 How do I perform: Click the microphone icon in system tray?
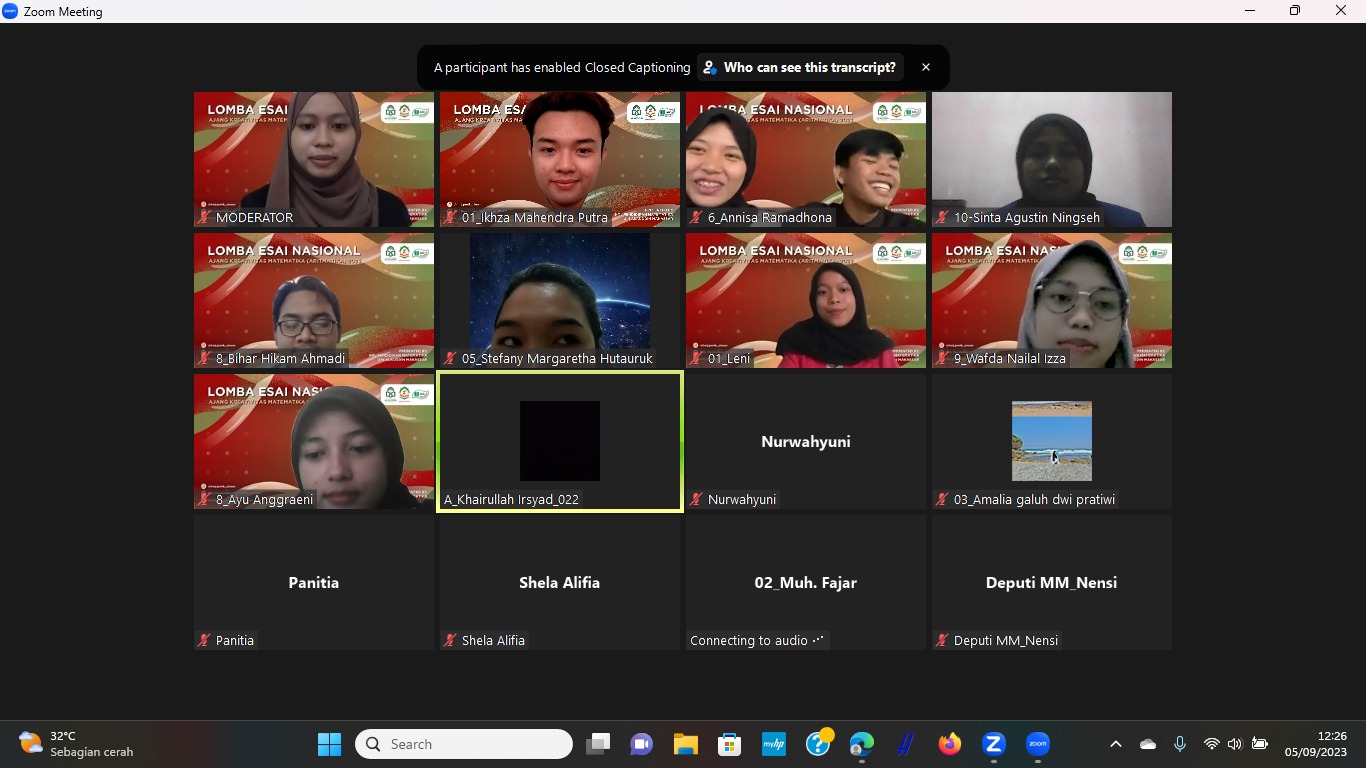1180,744
